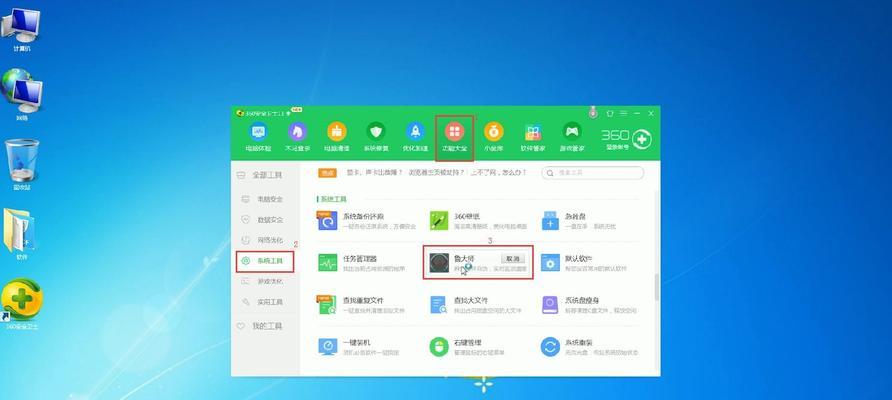Open the 查找大文件 tool icon
892x400 pixels.
pyautogui.click(x=439, y=304)
